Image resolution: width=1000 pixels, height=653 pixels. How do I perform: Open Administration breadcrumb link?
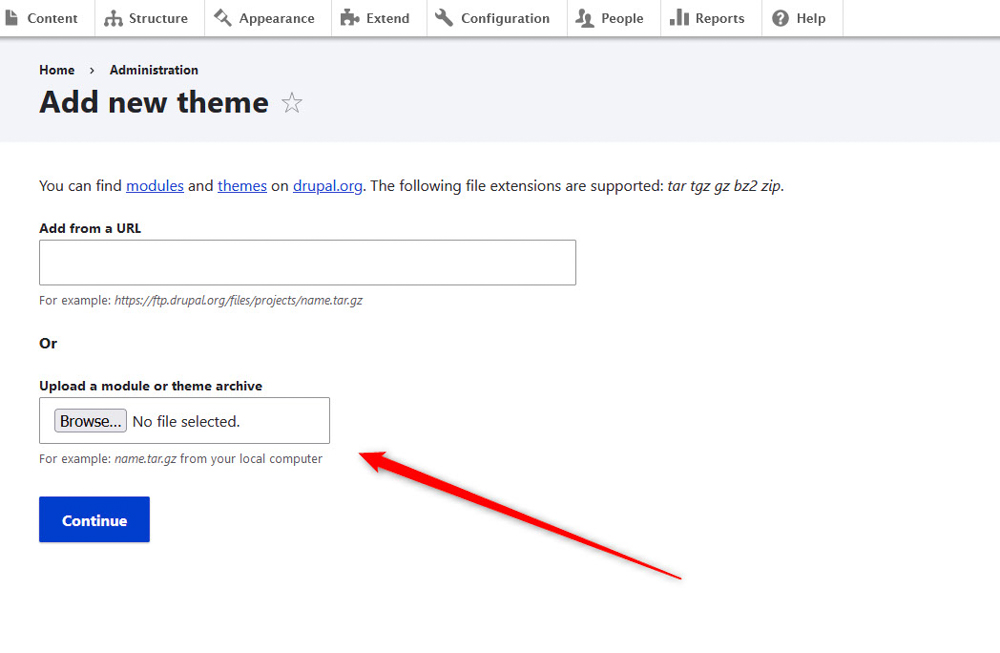(154, 70)
